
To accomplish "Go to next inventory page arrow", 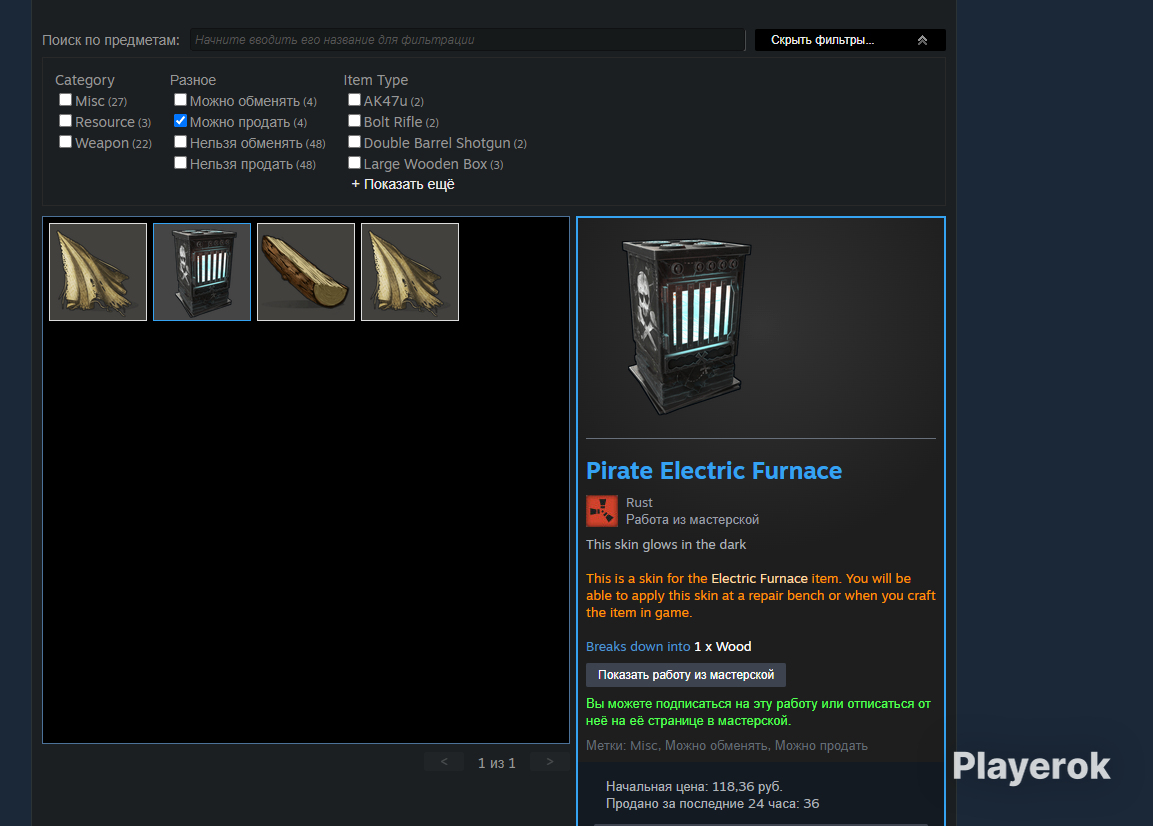I will point(549,762).
